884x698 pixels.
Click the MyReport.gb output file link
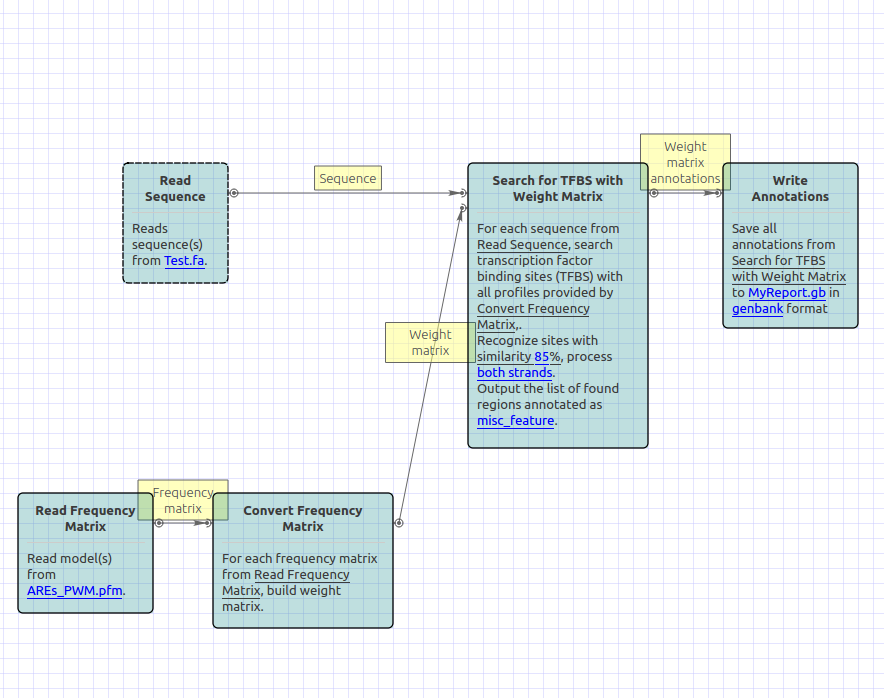coord(787,293)
